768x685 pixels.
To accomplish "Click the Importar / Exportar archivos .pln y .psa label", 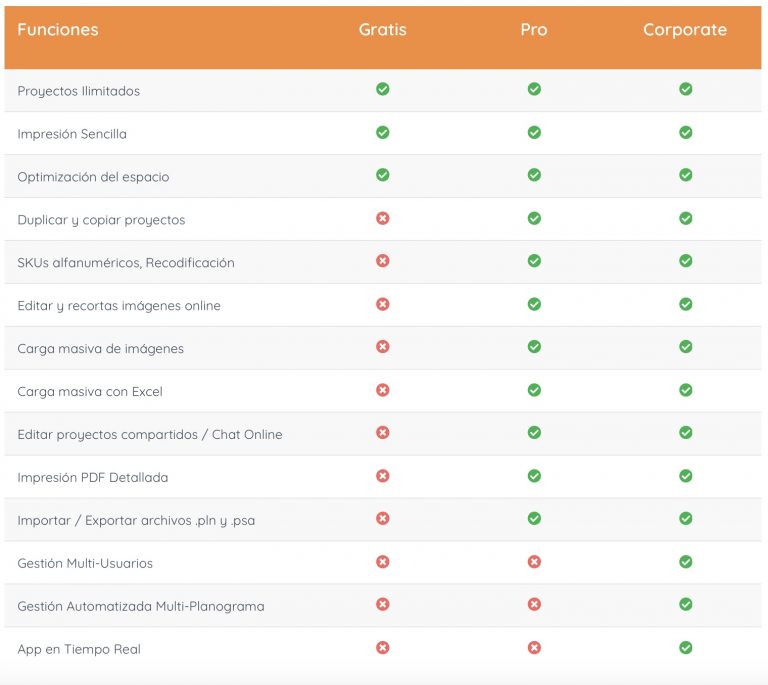I will pyautogui.click(x=136, y=521).
